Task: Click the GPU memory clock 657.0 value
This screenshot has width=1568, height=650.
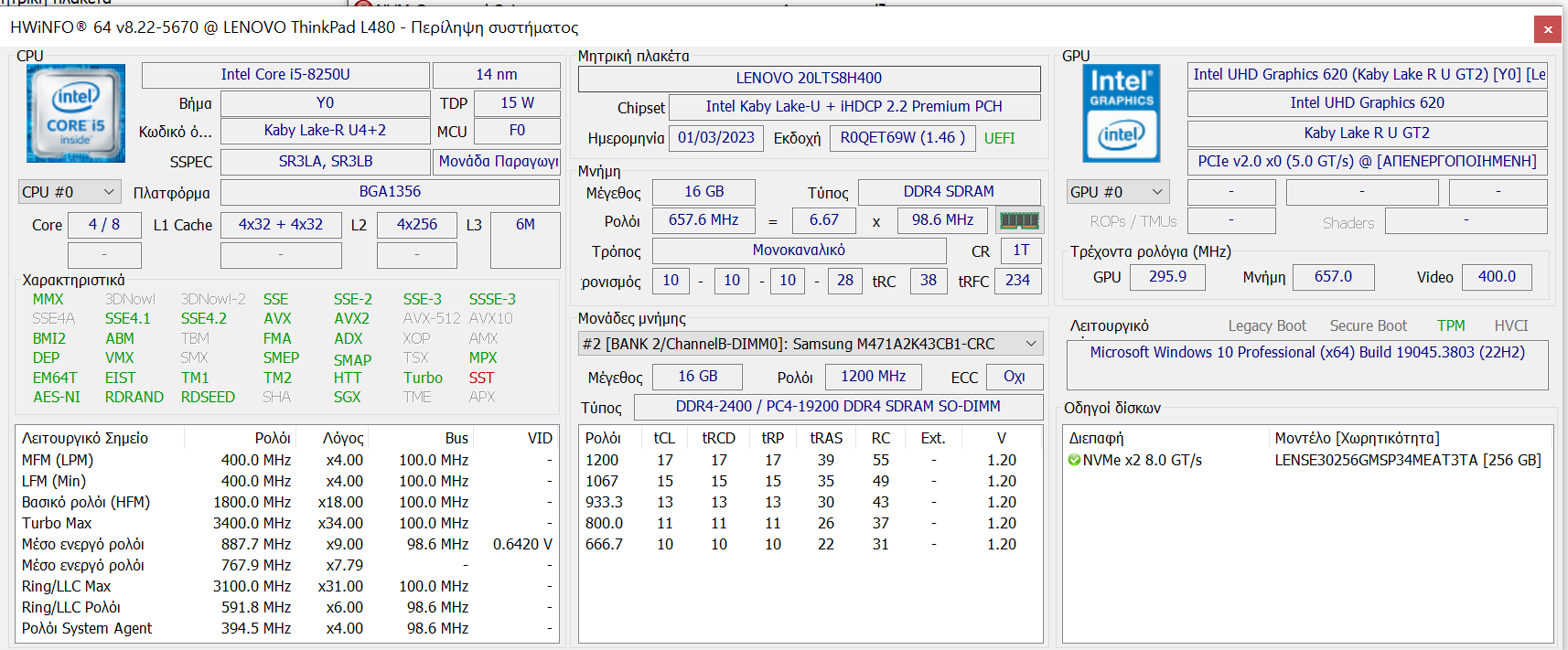Action: (x=1333, y=277)
